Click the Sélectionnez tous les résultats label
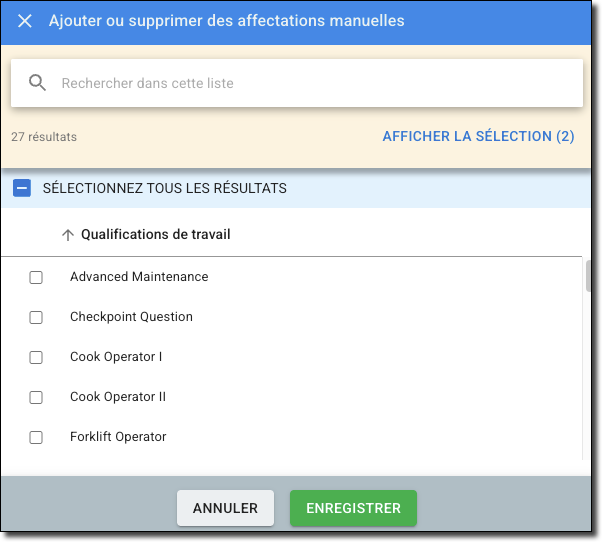Screen dimensions: 602x542 click(165, 188)
